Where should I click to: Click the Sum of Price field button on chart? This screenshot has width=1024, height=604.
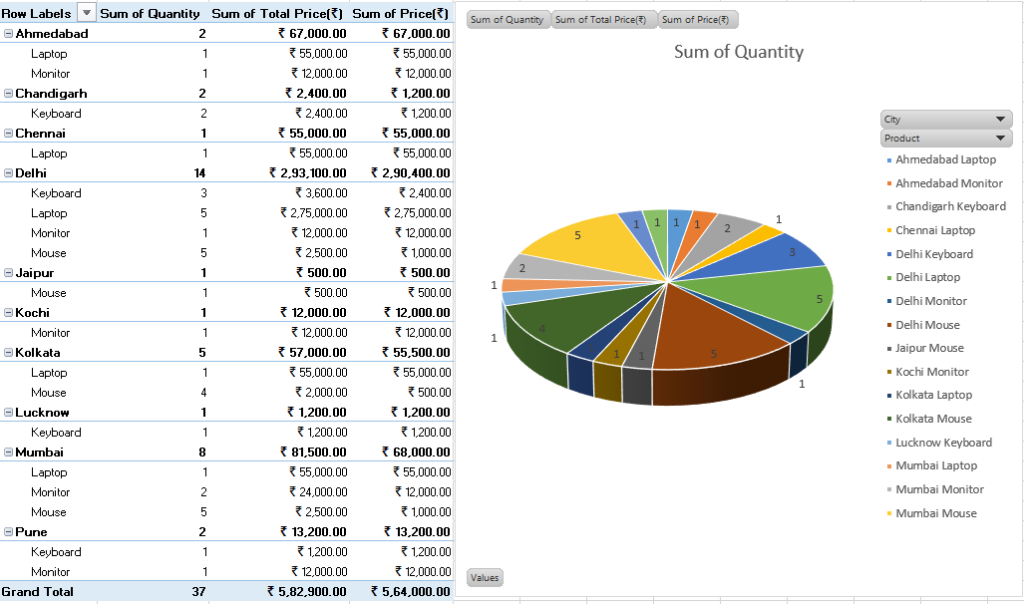click(x=696, y=20)
